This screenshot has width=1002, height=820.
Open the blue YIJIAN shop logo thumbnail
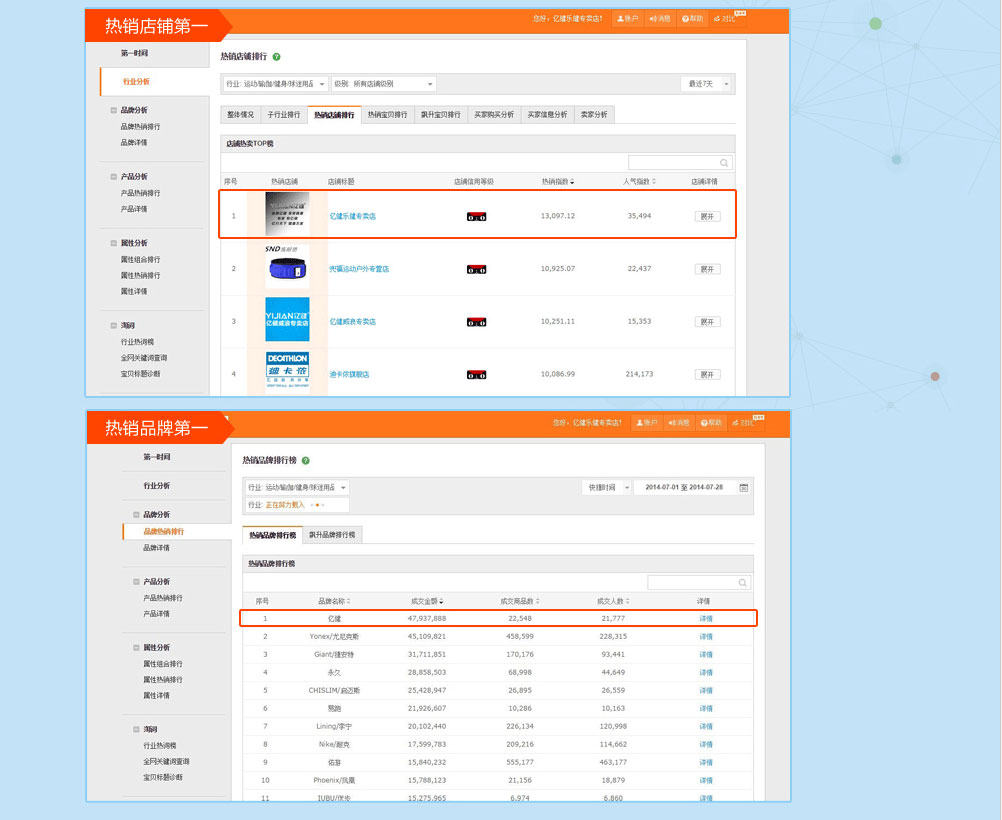pos(287,320)
